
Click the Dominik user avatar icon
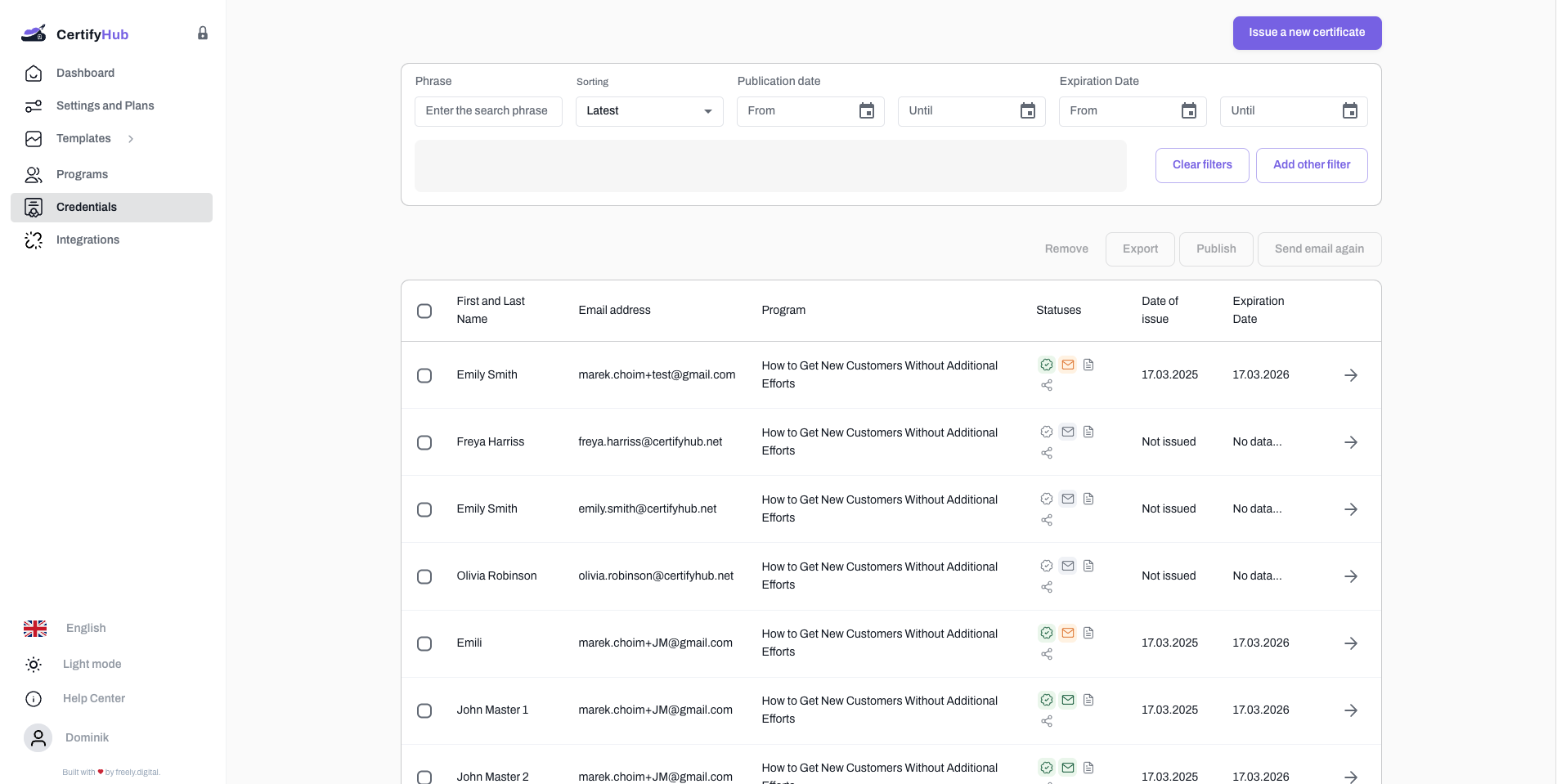point(38,737)
